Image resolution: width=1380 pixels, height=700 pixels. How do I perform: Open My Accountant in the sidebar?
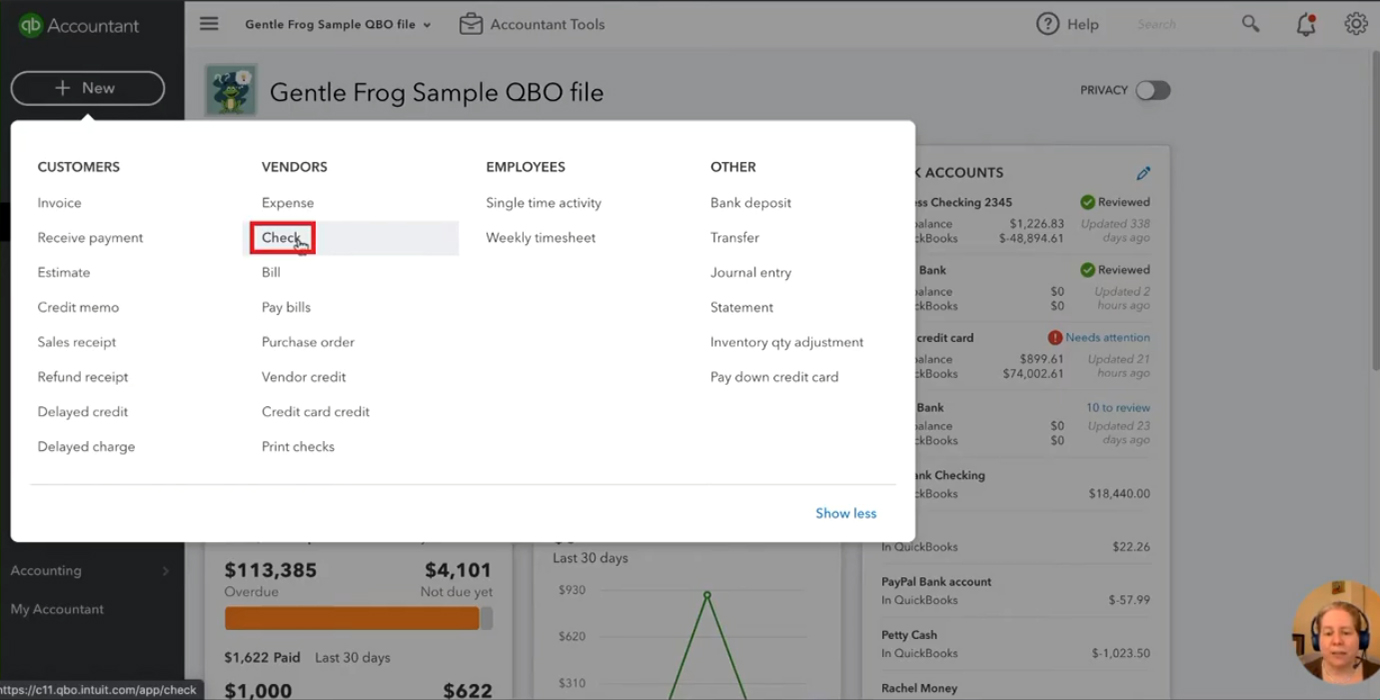click(x=57, y=609)
